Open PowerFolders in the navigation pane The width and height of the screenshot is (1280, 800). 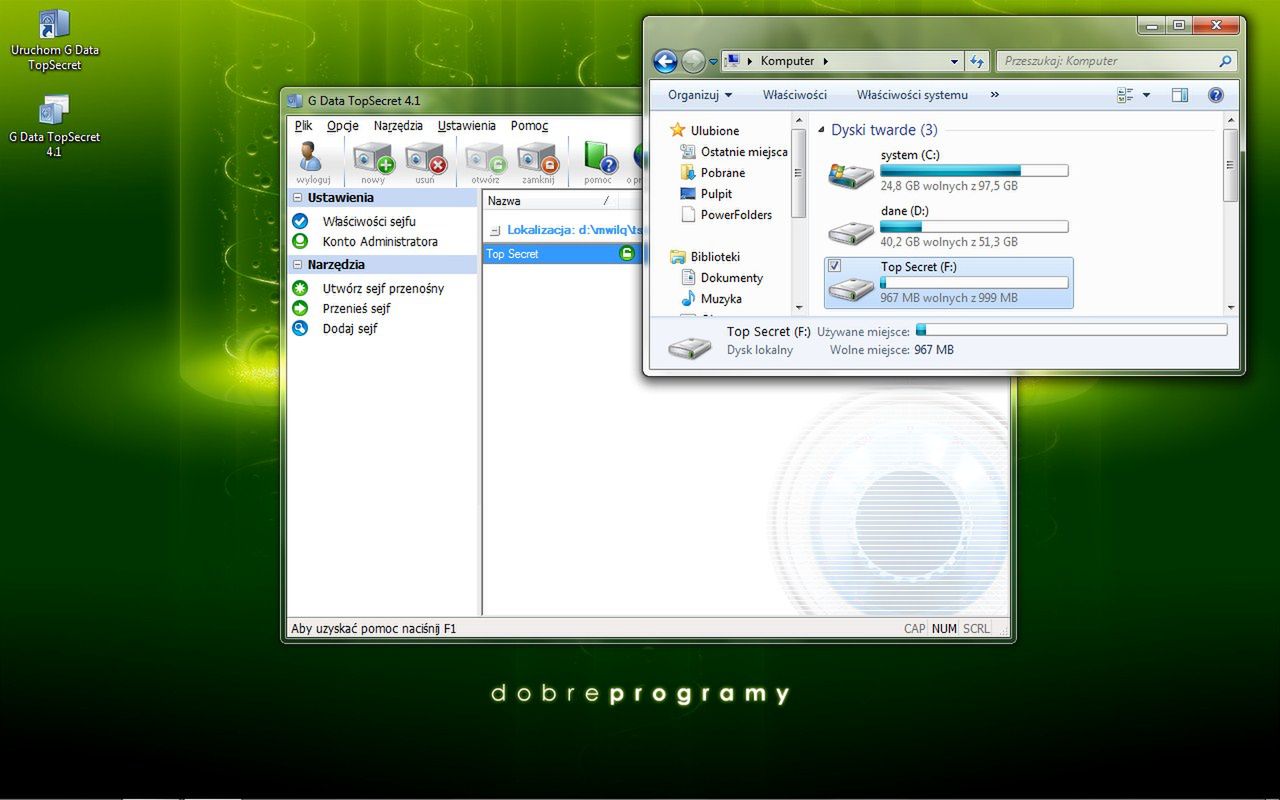coord(736,215)
